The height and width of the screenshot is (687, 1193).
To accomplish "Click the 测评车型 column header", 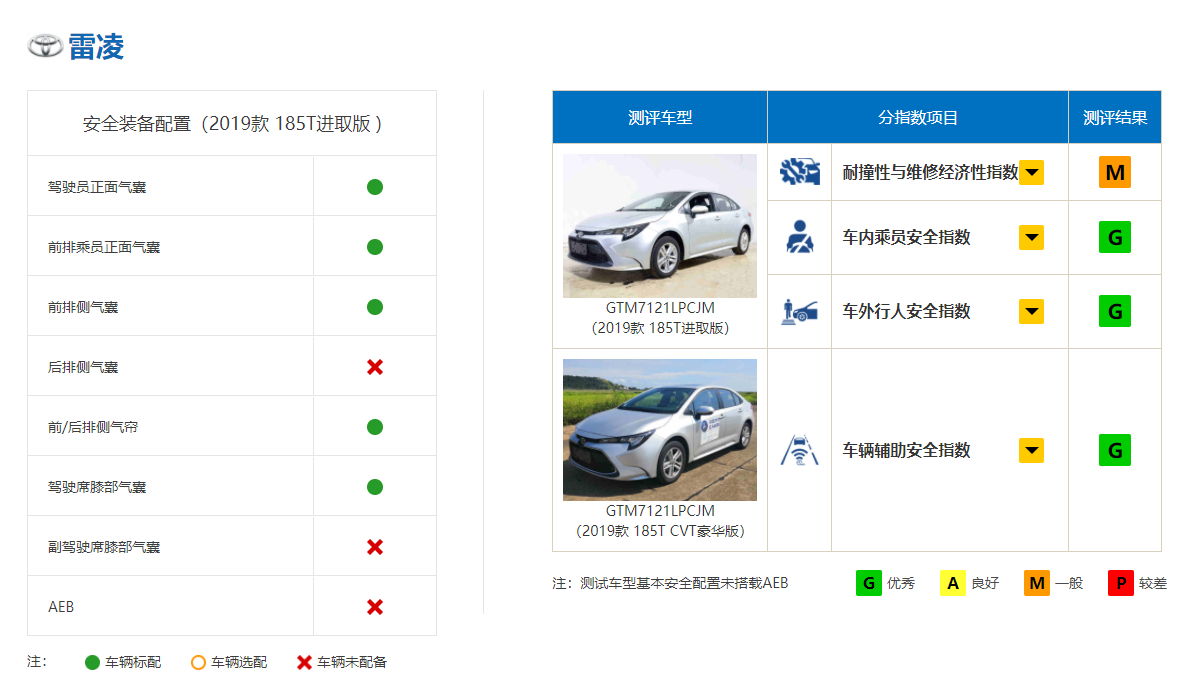I will (x=660, y=117).
